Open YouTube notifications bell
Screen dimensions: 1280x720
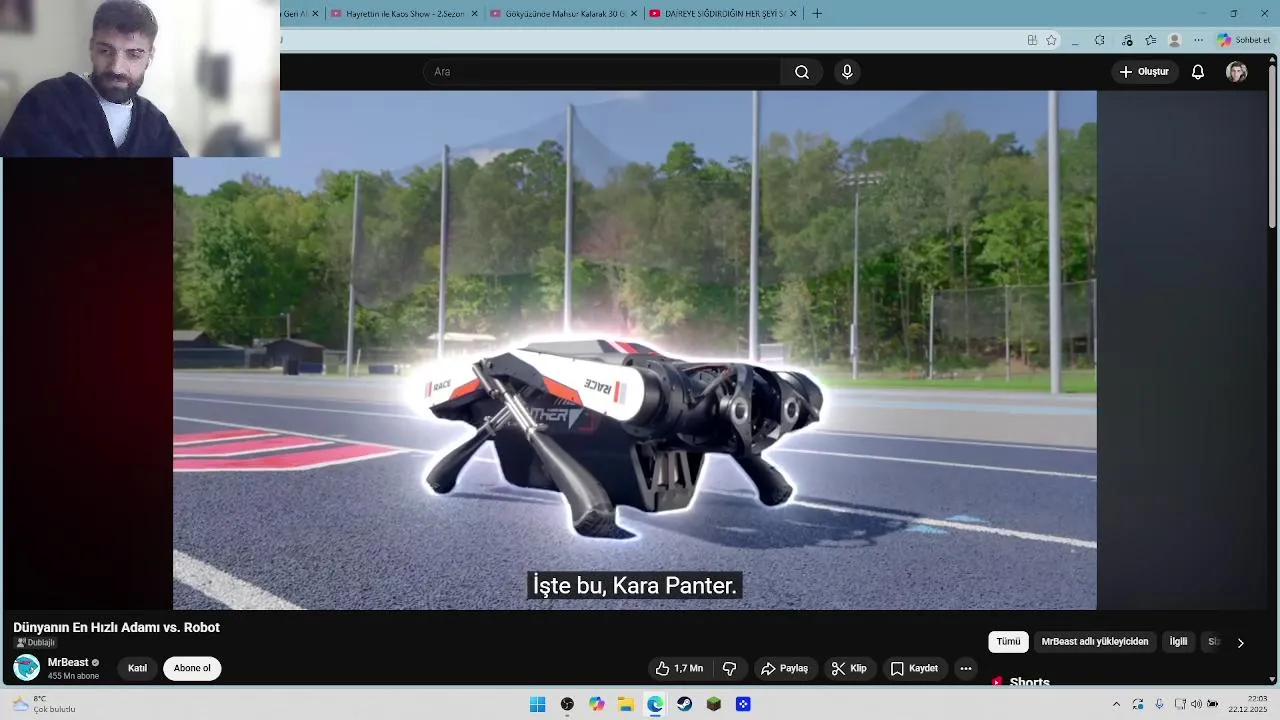click(x=1197, y=72)
